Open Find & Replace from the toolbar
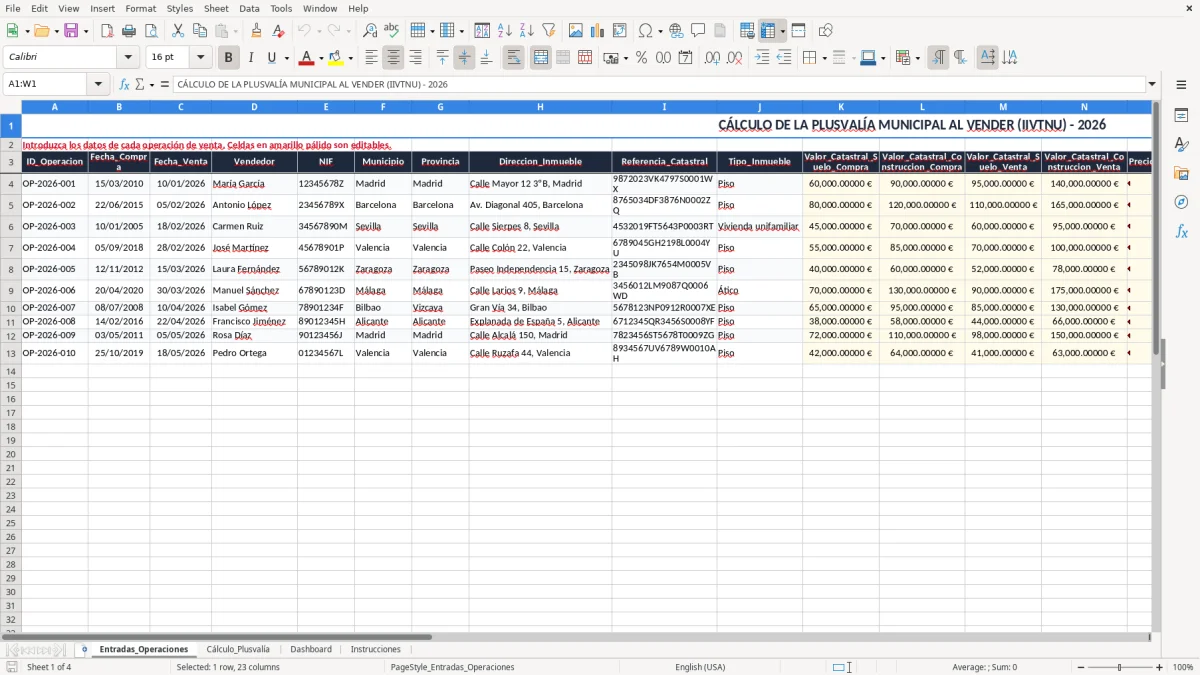The height and width of the screenshot is (675, 1200). click(370, 31)
